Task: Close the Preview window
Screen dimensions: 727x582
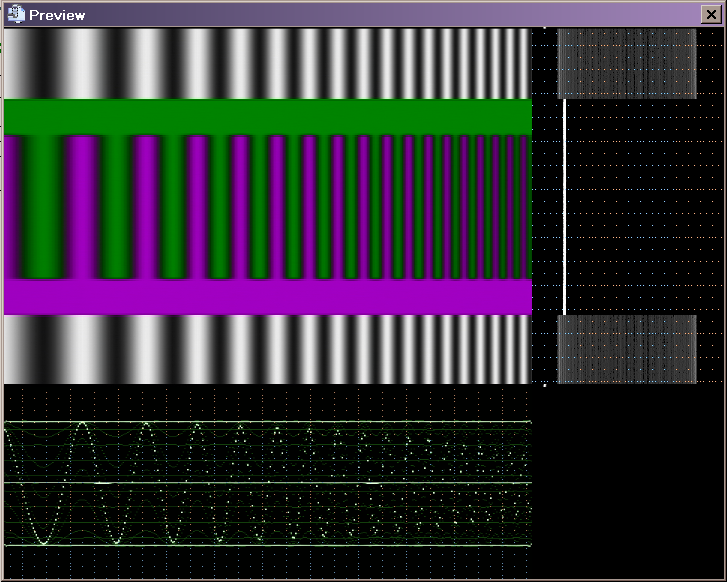Action: (x=711, y=15)
